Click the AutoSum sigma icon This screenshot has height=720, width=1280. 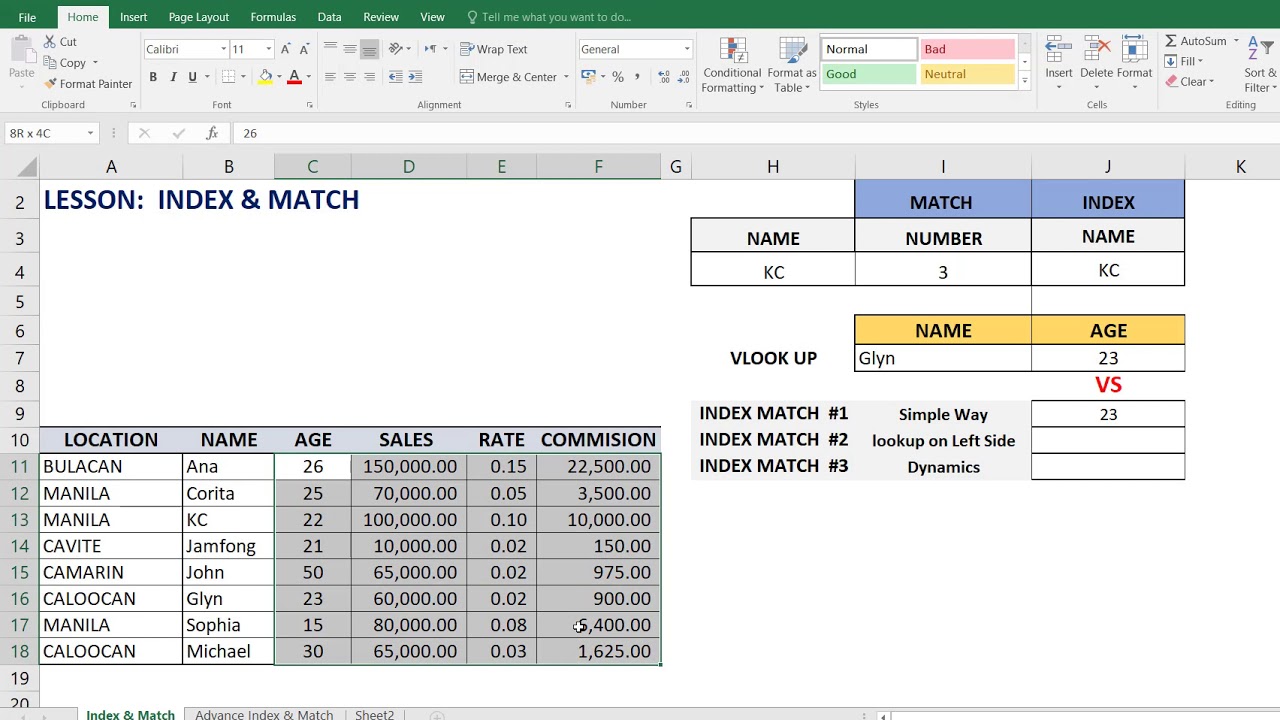1171,41
